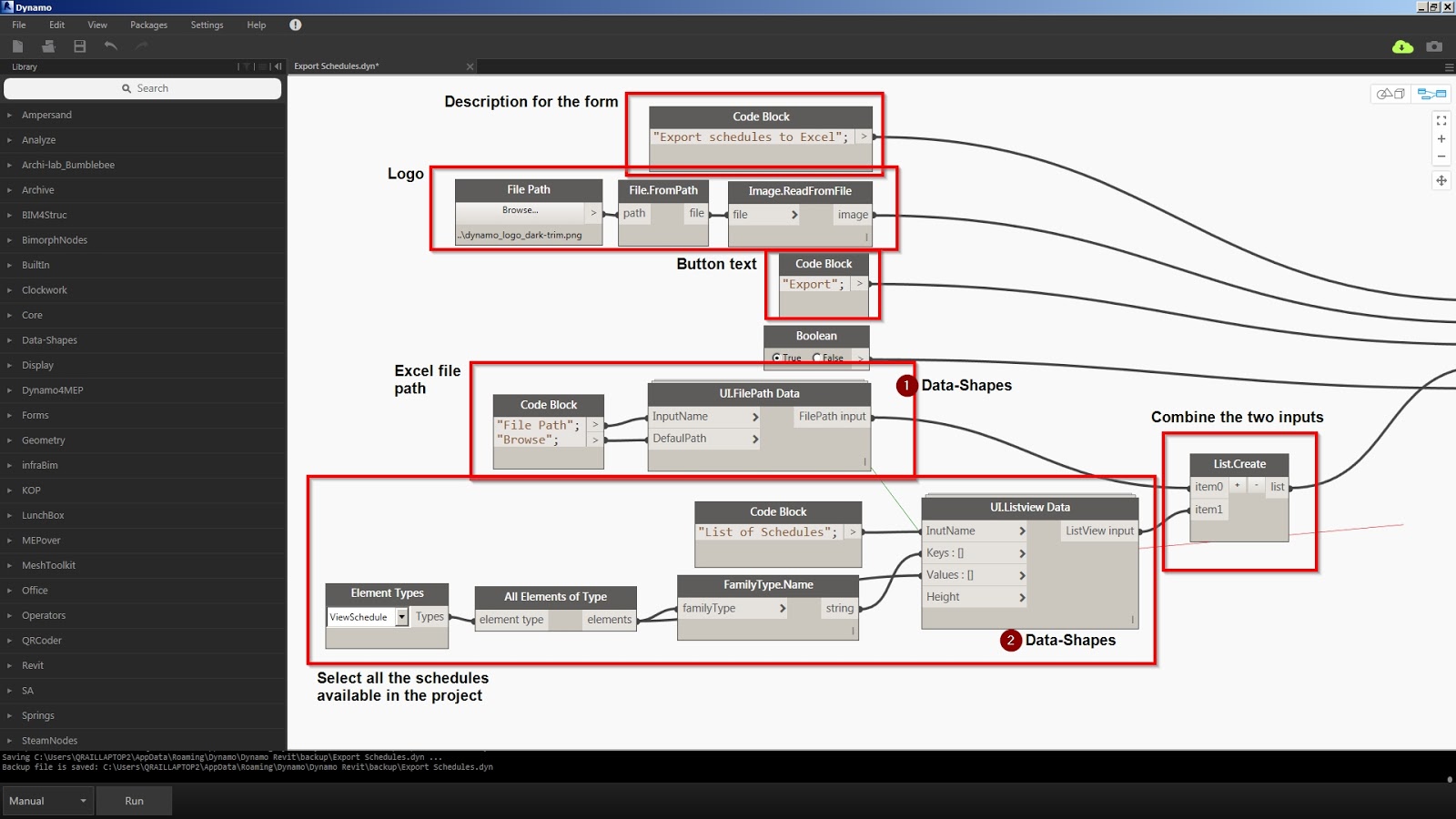Open the ViewSchedule dropdown in Element Types
Screen dimensions: 1456x819
click(401, 617)
